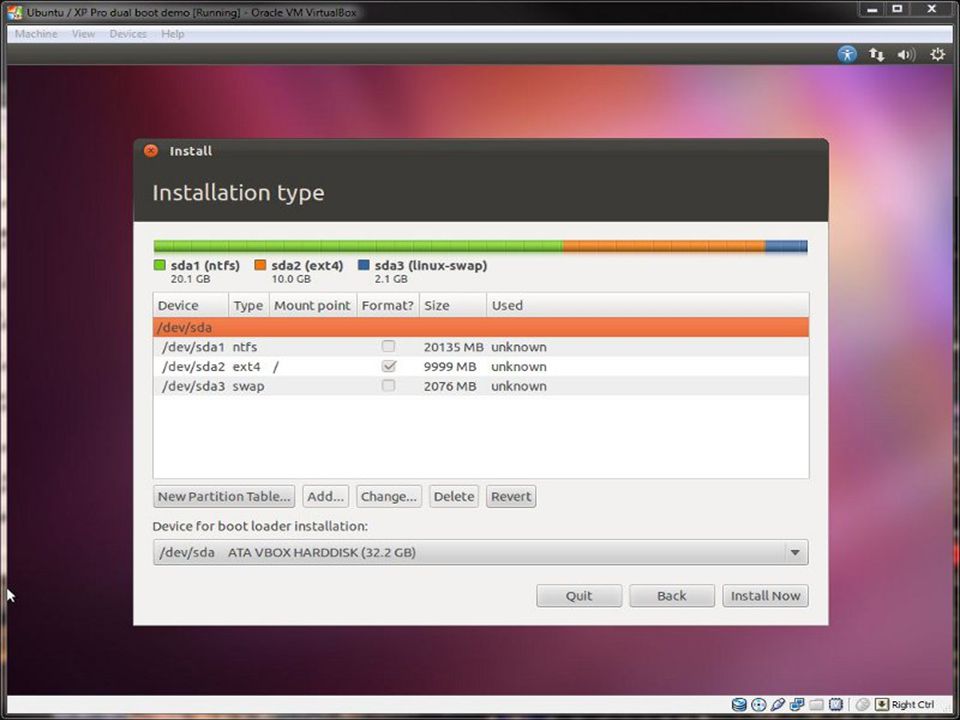Open the network indicator in Ubuntu panel
The image size is (960, 720).
(876, 54)
